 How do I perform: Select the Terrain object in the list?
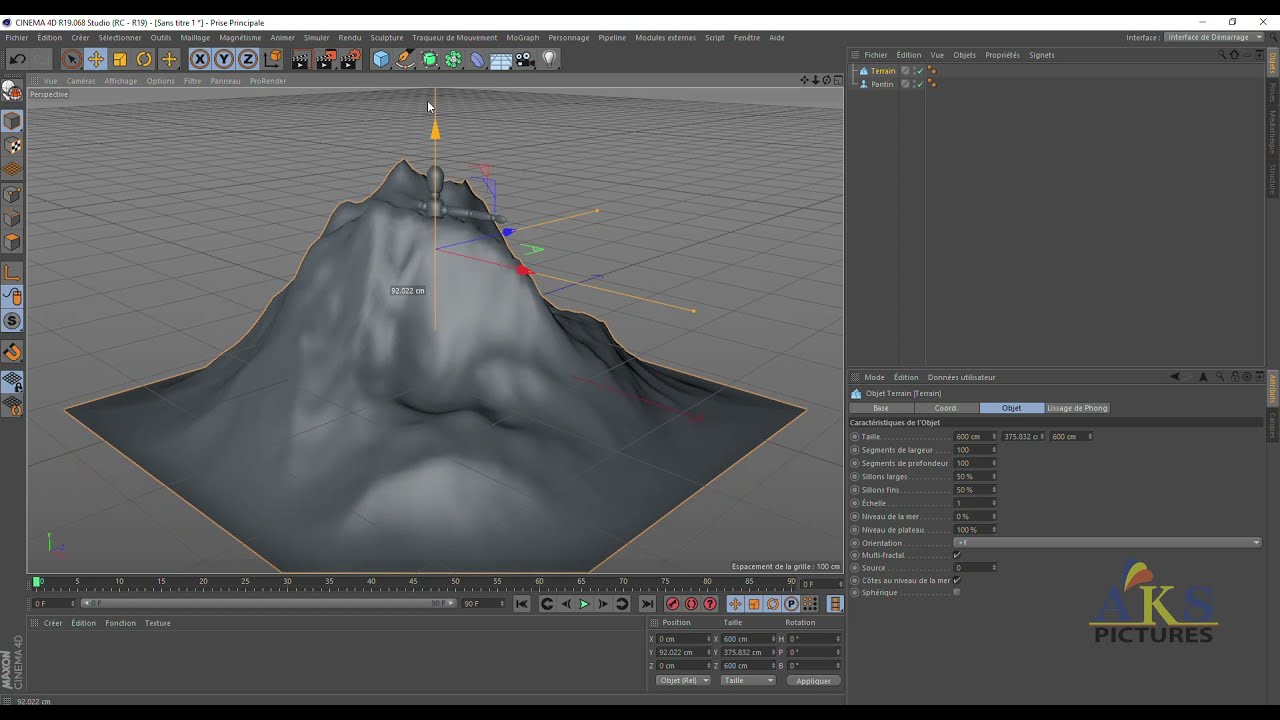click(x=883, y=71)
